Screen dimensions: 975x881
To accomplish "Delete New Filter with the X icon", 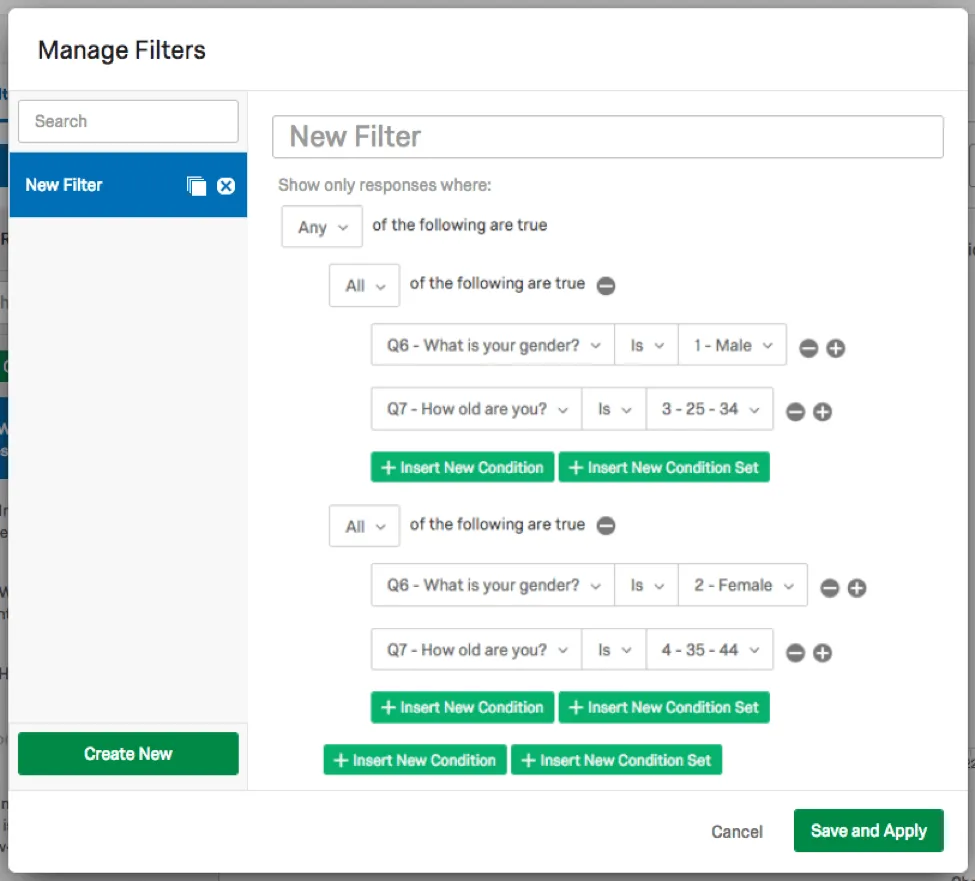I will tap(226, 185).
